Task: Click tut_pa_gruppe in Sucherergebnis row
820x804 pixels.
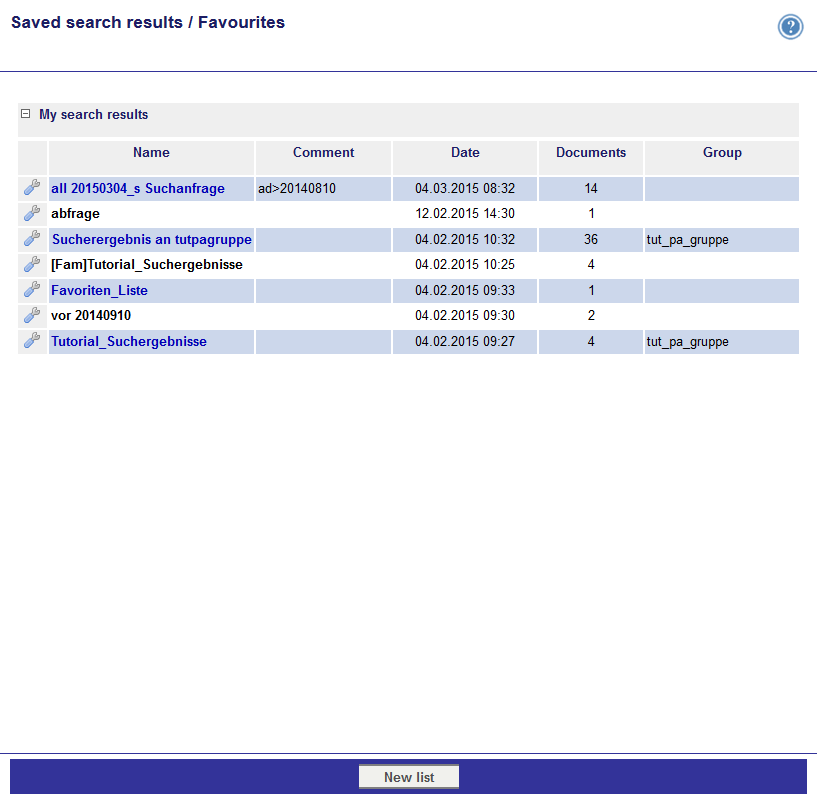Action: [687, 240]
